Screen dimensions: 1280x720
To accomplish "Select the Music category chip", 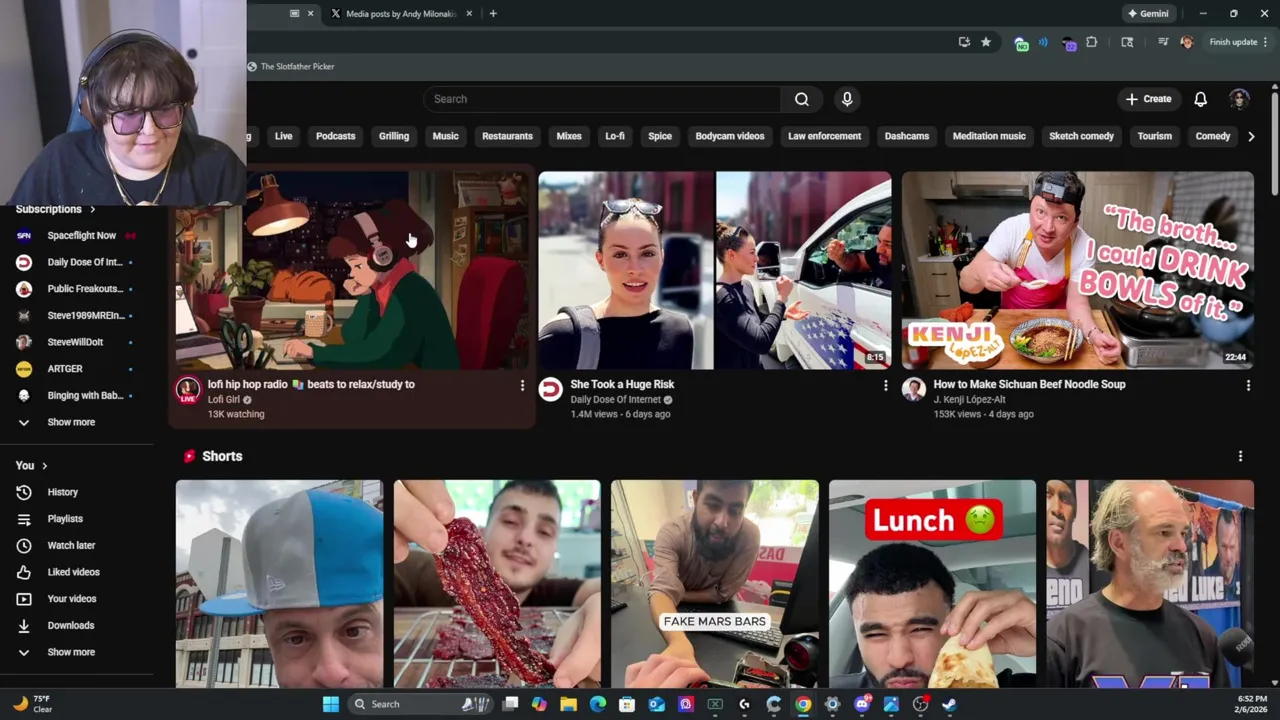I will (445, 136).
